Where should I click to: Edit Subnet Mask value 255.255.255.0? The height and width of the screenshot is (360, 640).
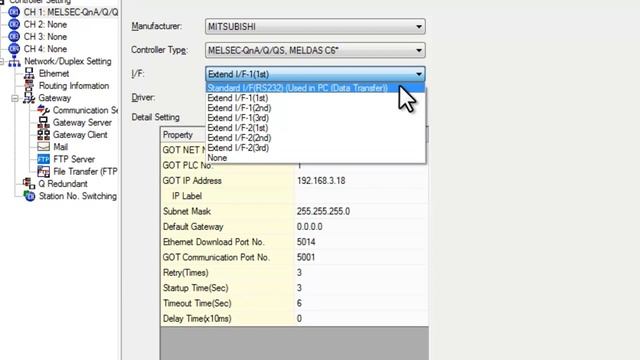click(x=361, y=211)
